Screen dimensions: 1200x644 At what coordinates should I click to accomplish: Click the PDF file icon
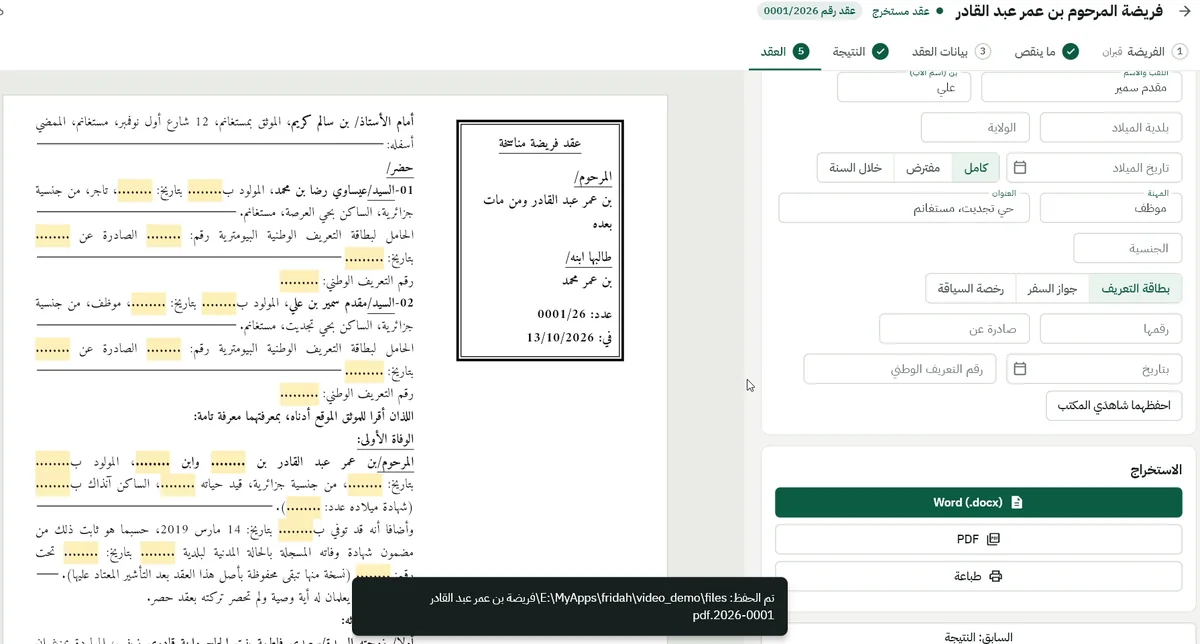point(993,539)
